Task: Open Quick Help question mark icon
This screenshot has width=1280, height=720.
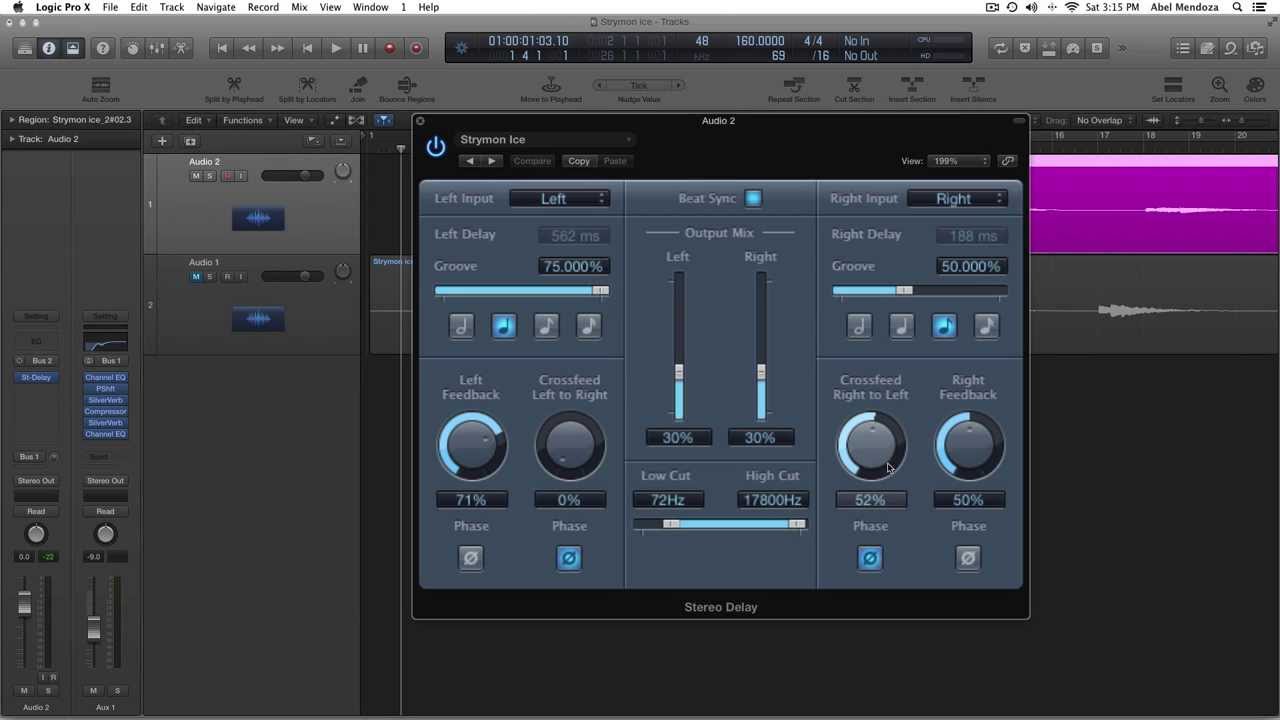Action: (103, 48)
